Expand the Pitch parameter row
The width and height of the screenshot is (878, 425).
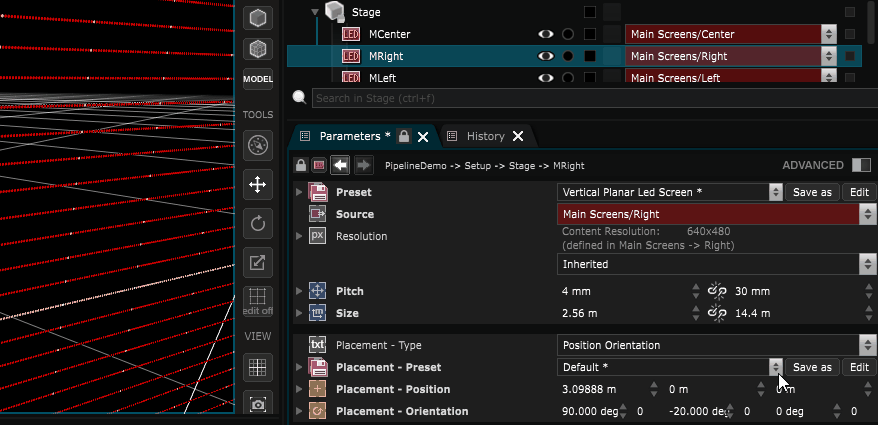(298, 291)
